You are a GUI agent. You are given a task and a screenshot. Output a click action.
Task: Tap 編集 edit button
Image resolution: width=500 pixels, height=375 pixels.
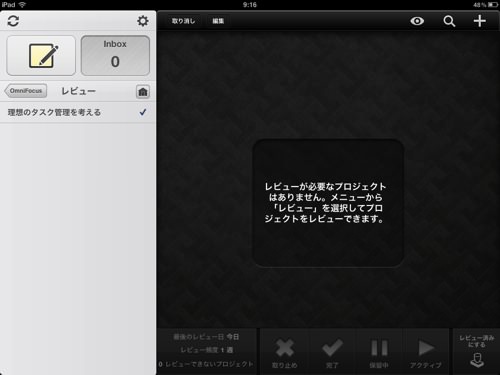[218, 21]
